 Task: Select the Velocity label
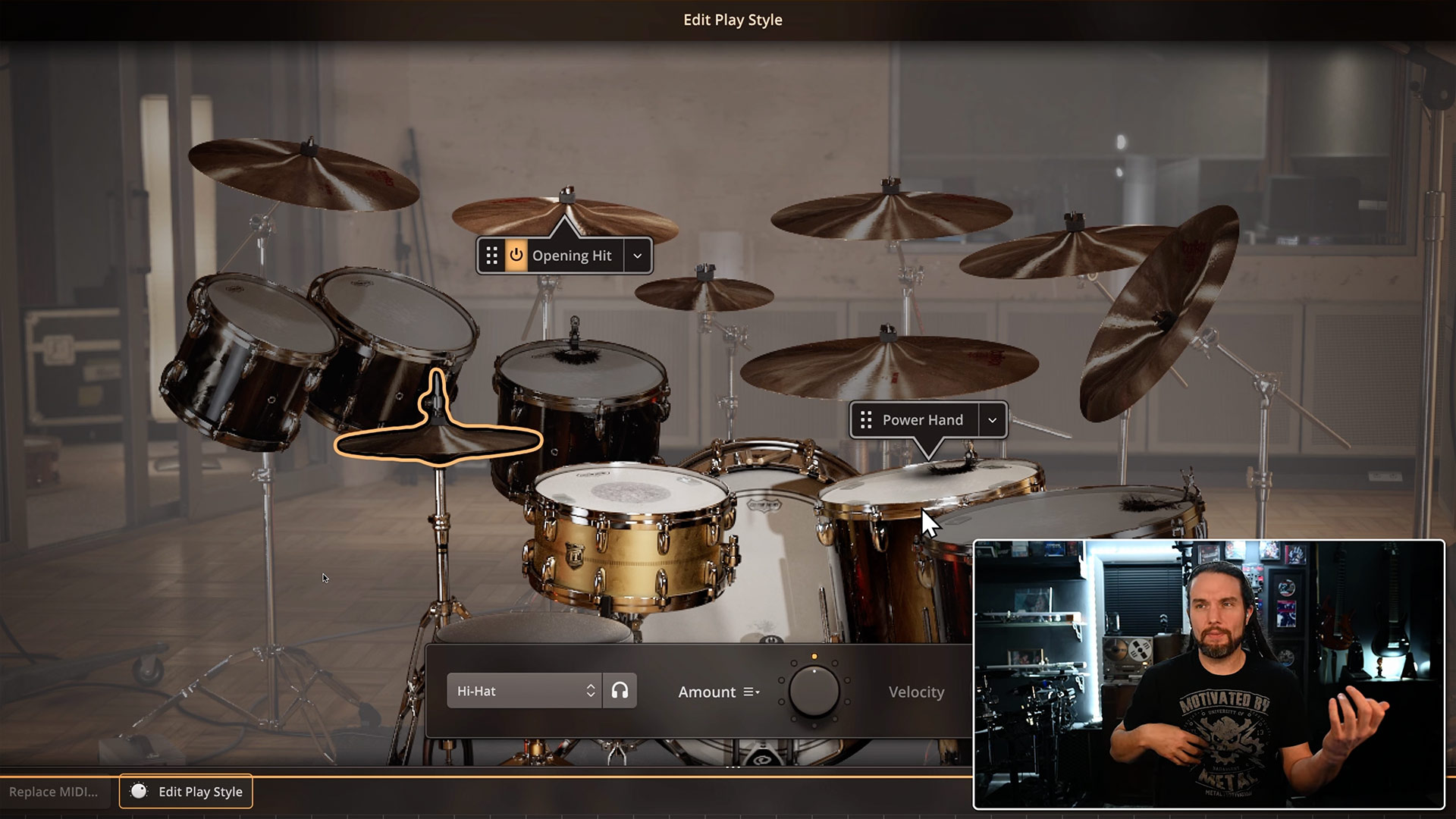pyautogui.click(x=916, y=692)
